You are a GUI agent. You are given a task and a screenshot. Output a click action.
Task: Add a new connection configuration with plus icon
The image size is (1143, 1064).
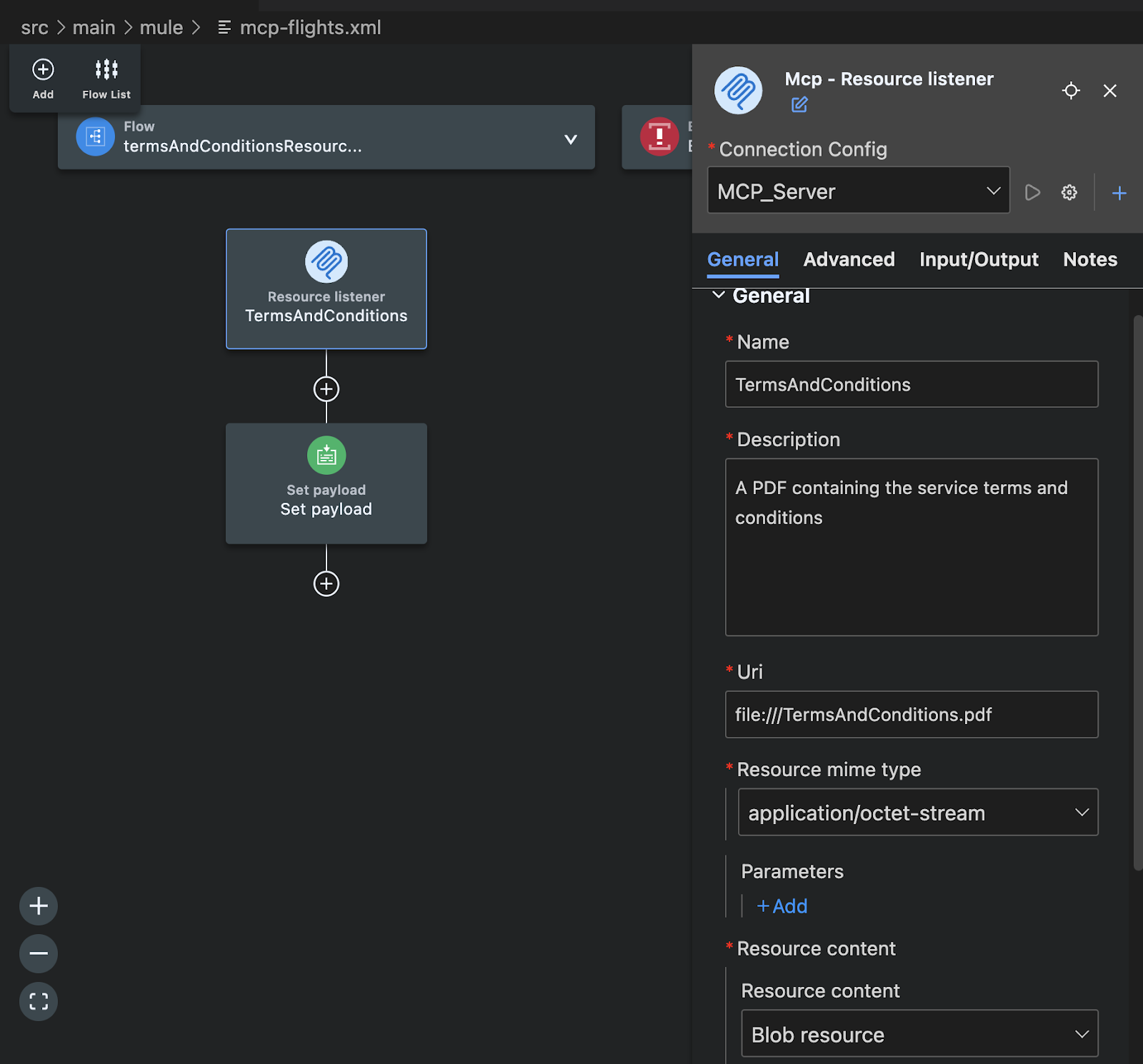click(x=1119, y=192)
